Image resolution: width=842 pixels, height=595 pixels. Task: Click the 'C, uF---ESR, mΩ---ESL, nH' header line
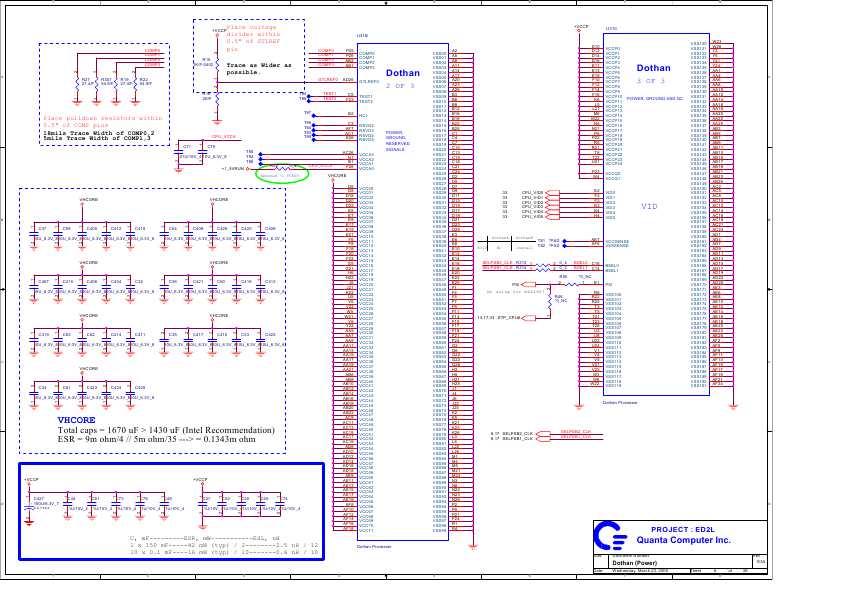[205, 538]
